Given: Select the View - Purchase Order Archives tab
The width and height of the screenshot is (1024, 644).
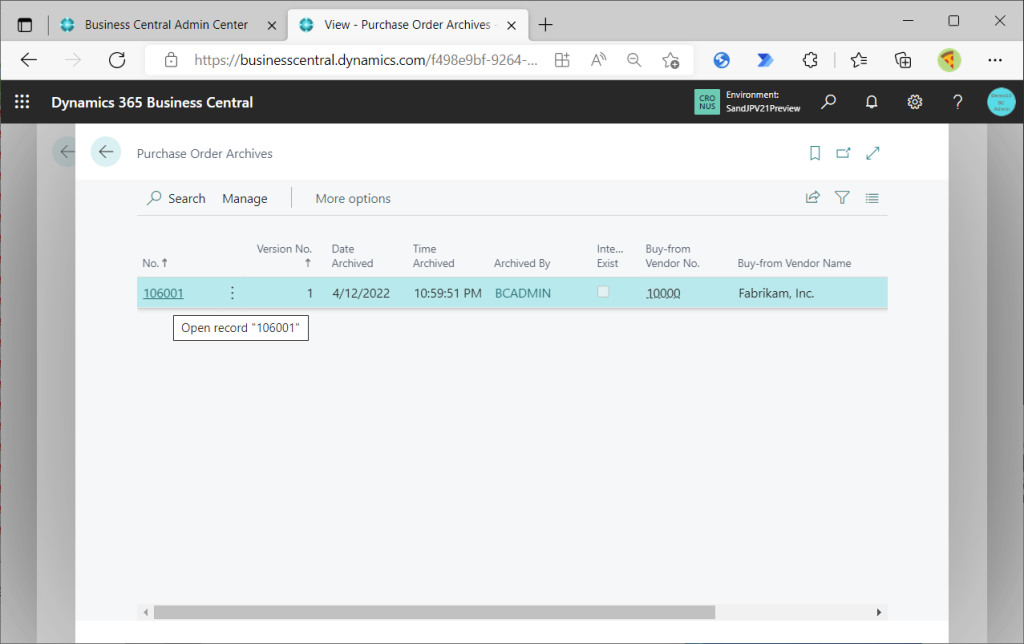Looking at the screenshot, I should (x=408, y=25).
